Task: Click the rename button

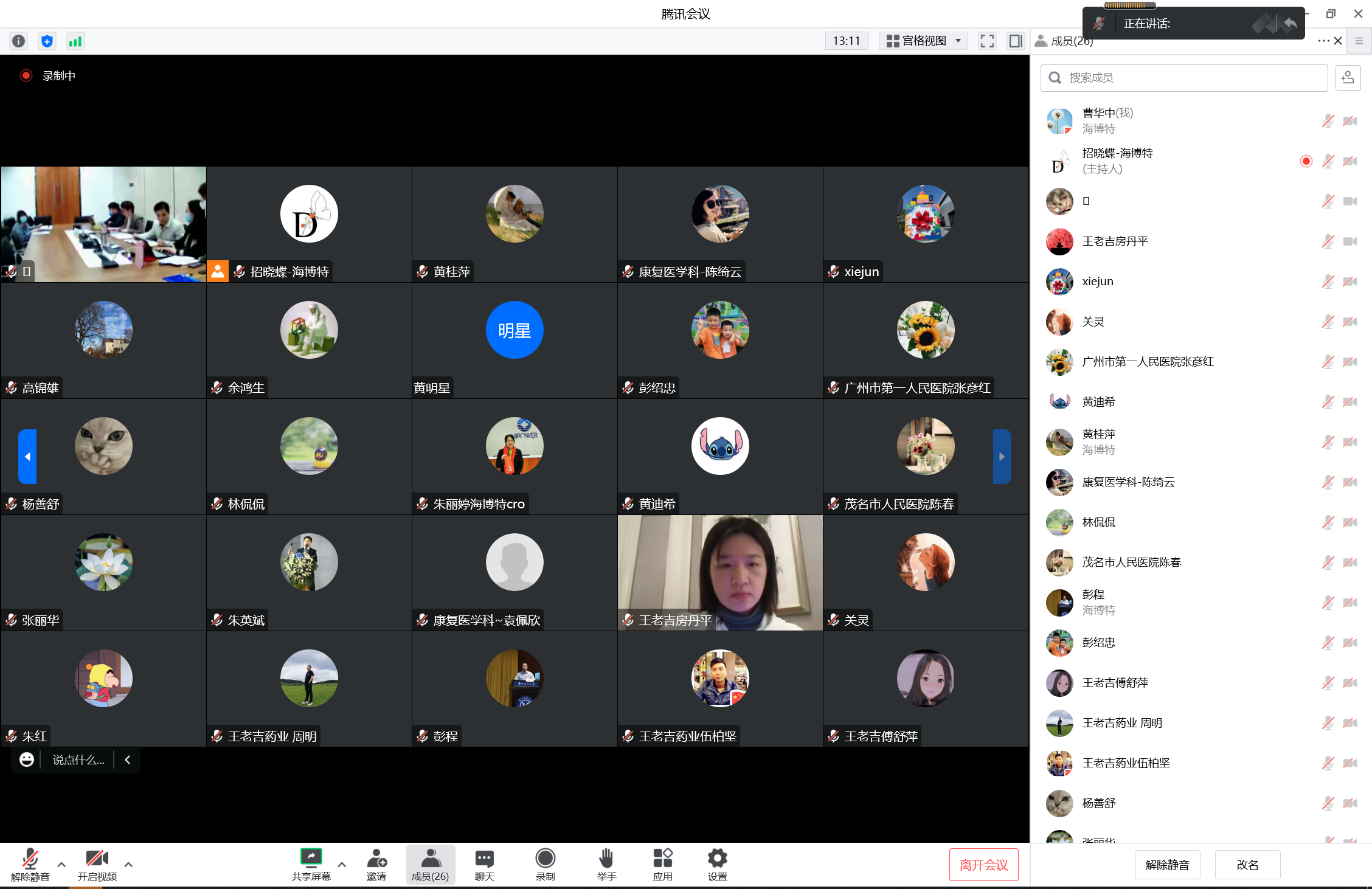Action: click(x=1247, y=865)
